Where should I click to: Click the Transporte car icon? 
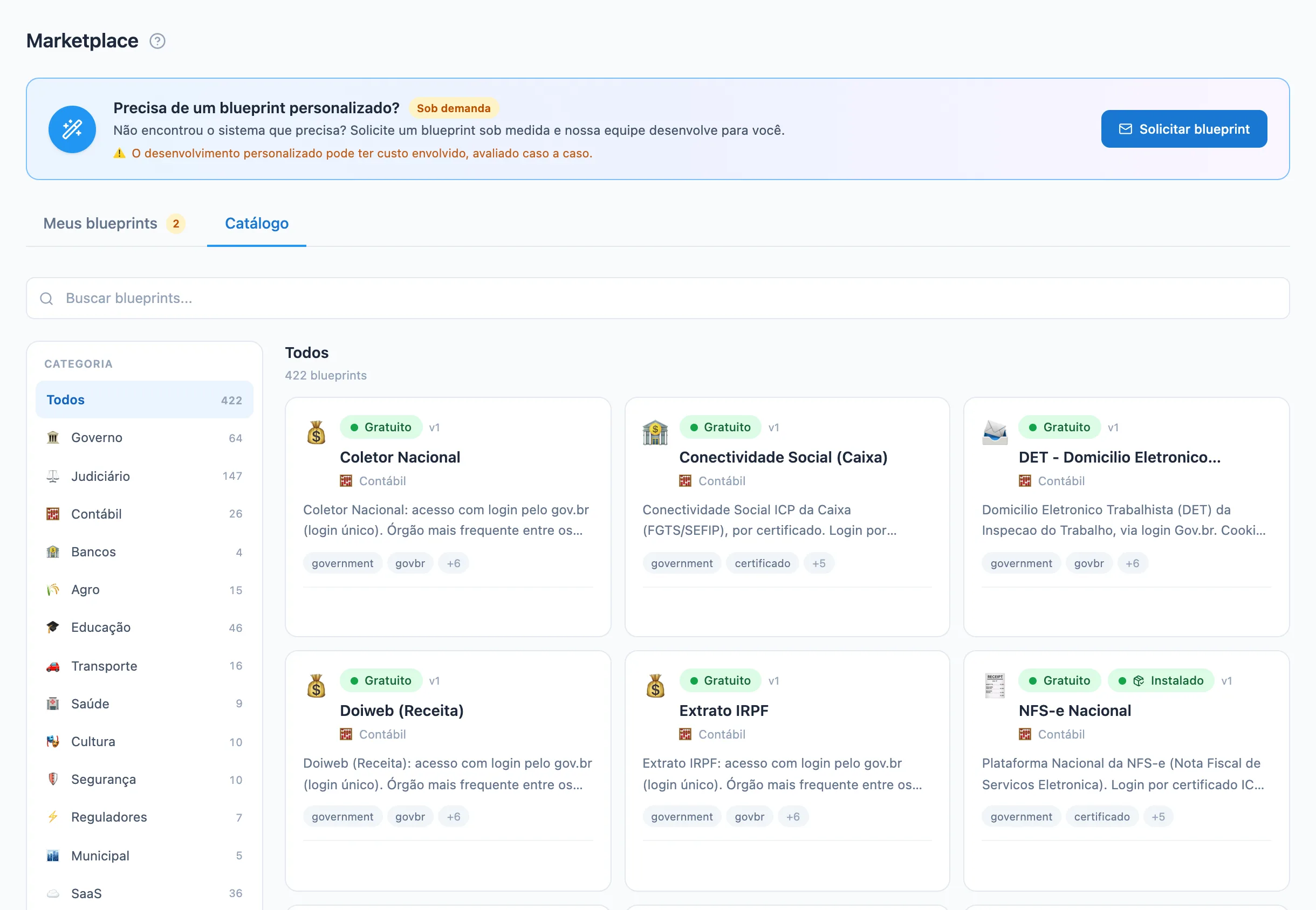pos(53,666)
